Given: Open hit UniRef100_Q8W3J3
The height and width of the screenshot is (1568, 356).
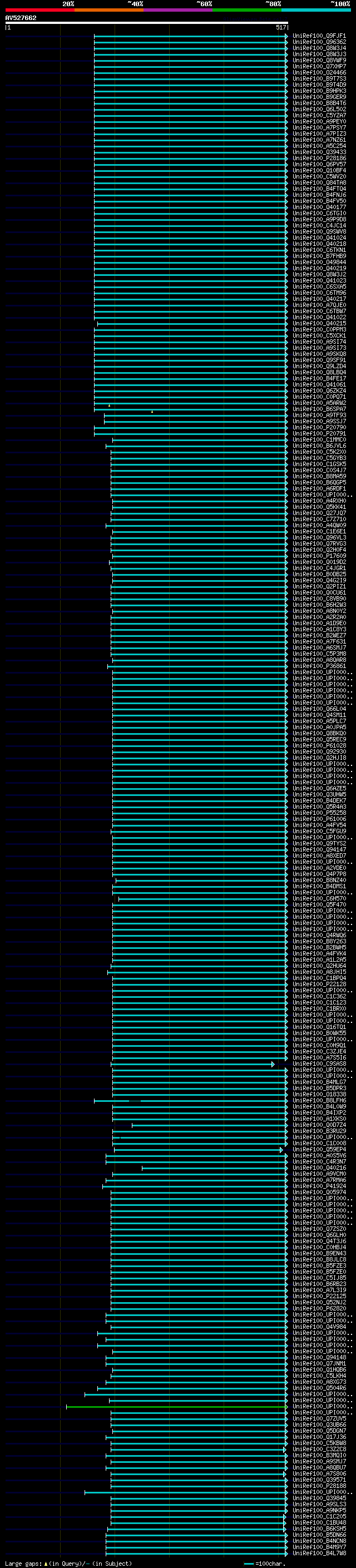Looking at the screenshot, I should point(319,54).
